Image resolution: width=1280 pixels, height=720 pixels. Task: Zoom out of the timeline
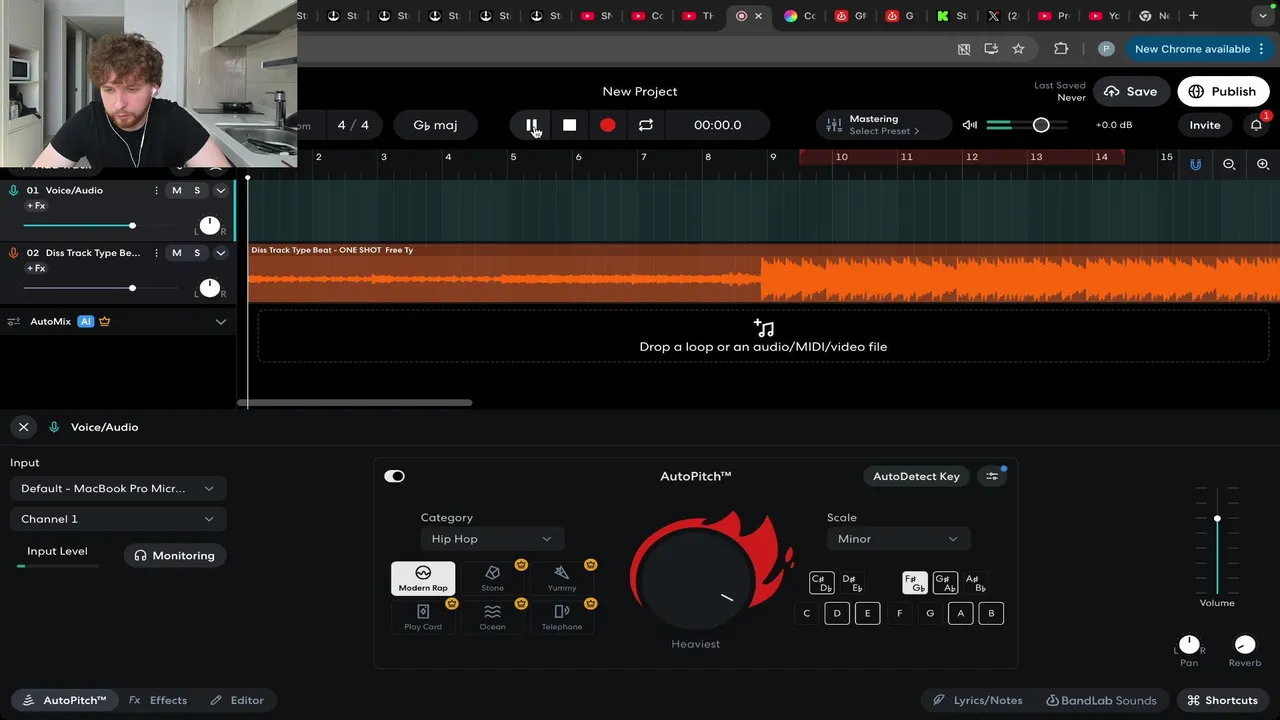(x=1229, y=164)
